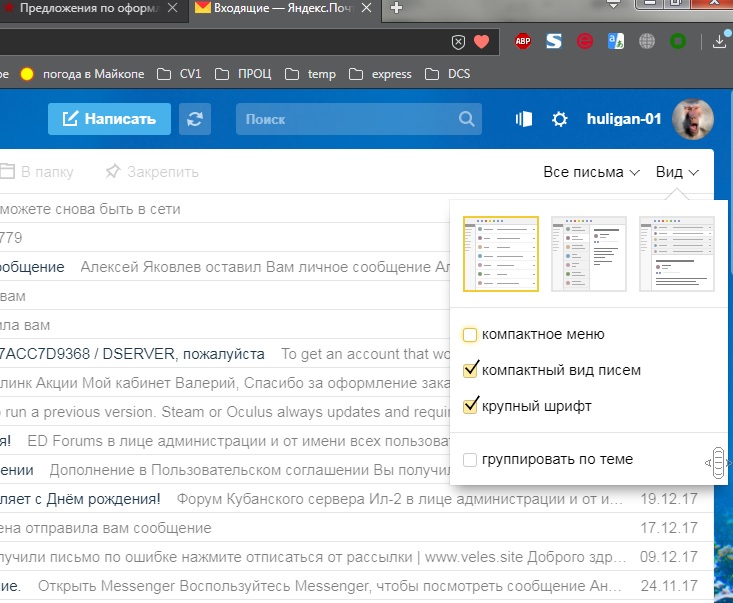Screen dimensions: 733x603
Task: Open the browser downloads icon
Action: [720, 42]
